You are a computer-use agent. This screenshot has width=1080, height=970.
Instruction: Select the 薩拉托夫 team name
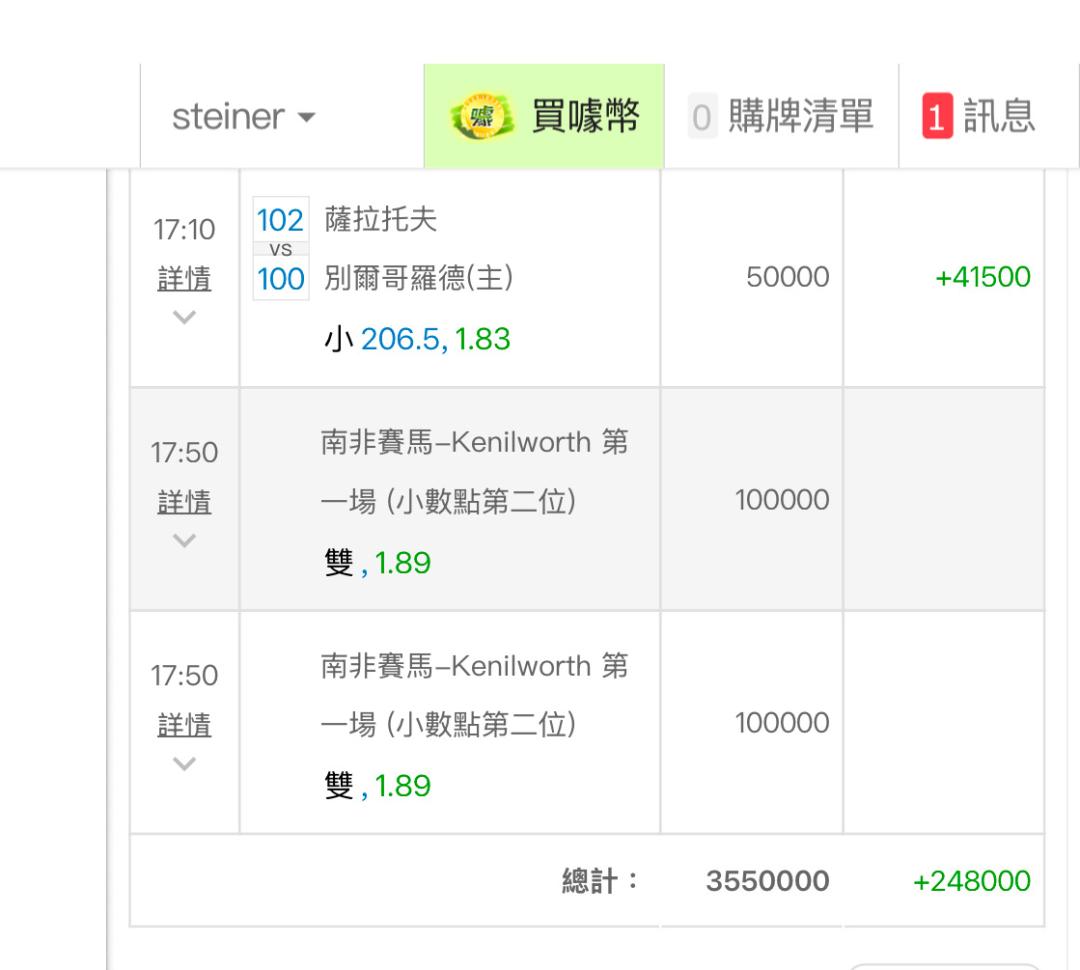381,219
